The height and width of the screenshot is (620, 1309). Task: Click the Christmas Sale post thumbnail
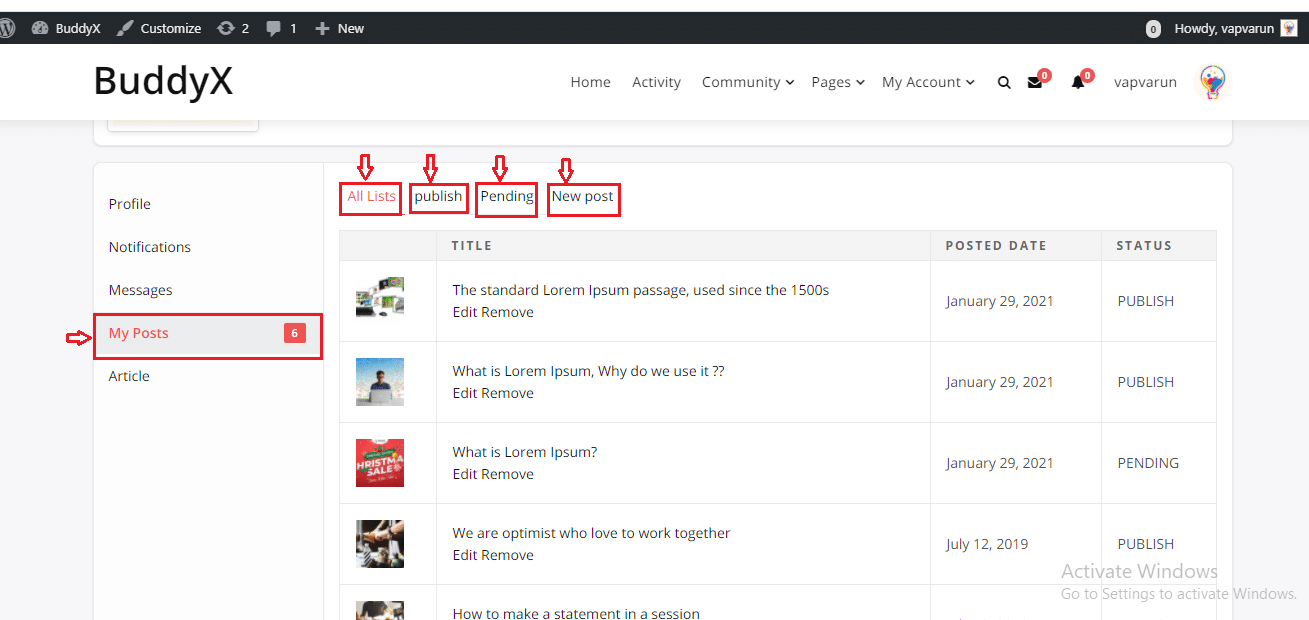point(380,463)
